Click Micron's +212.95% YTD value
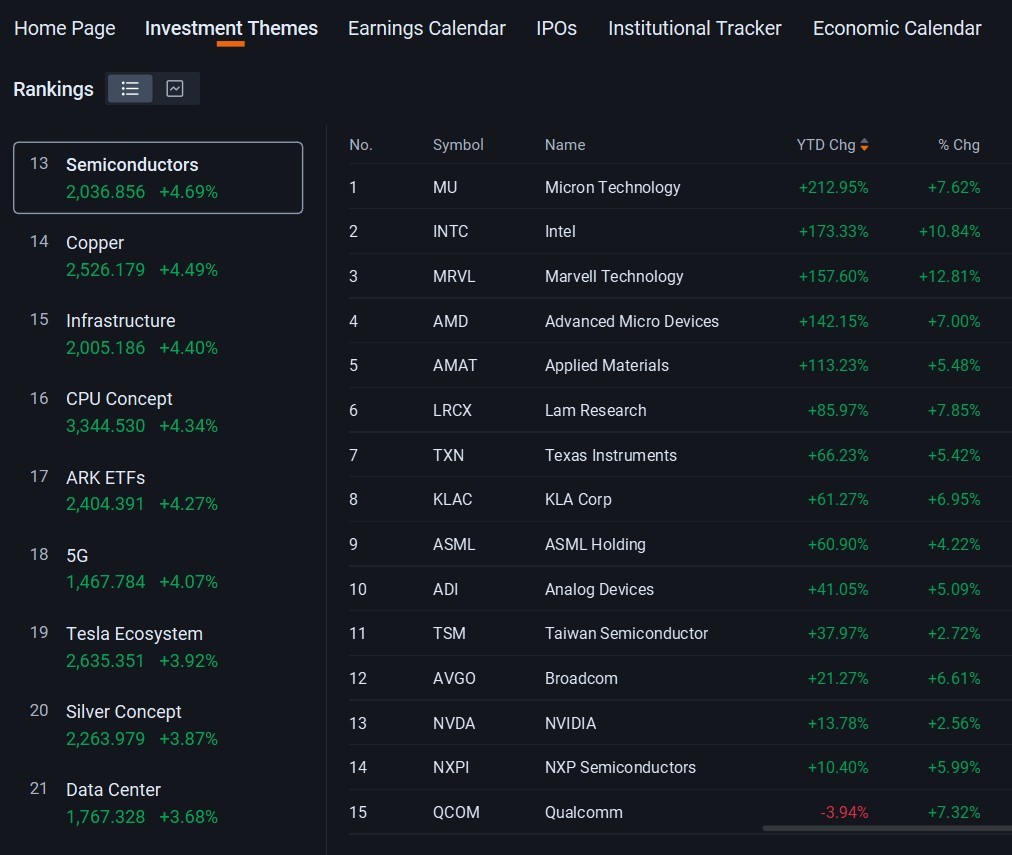 [x=833, y=187]
